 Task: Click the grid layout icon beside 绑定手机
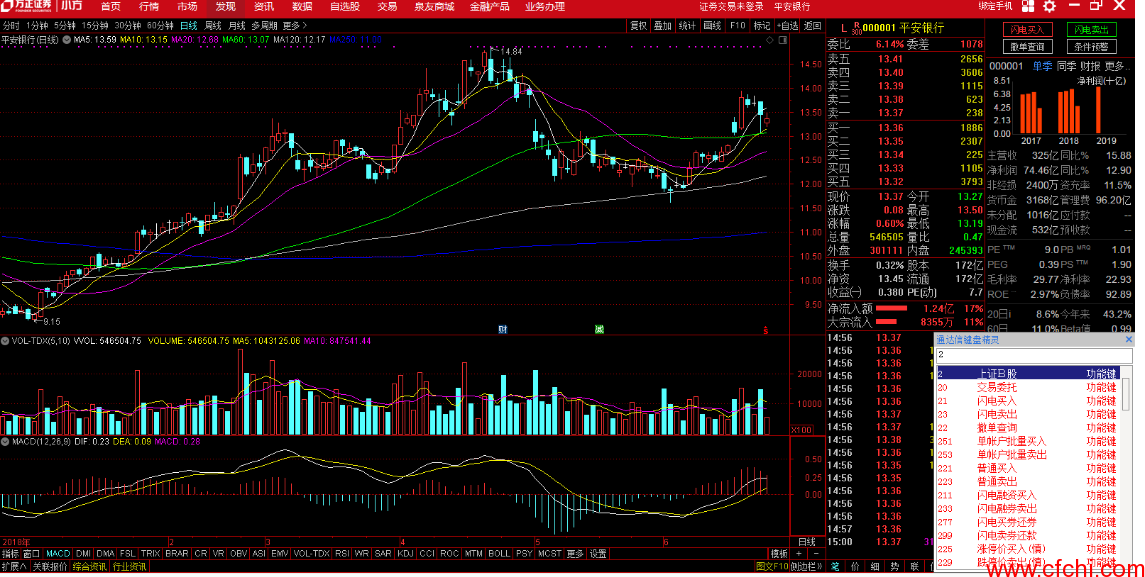pyautogui.click(x=1027, y=7)
